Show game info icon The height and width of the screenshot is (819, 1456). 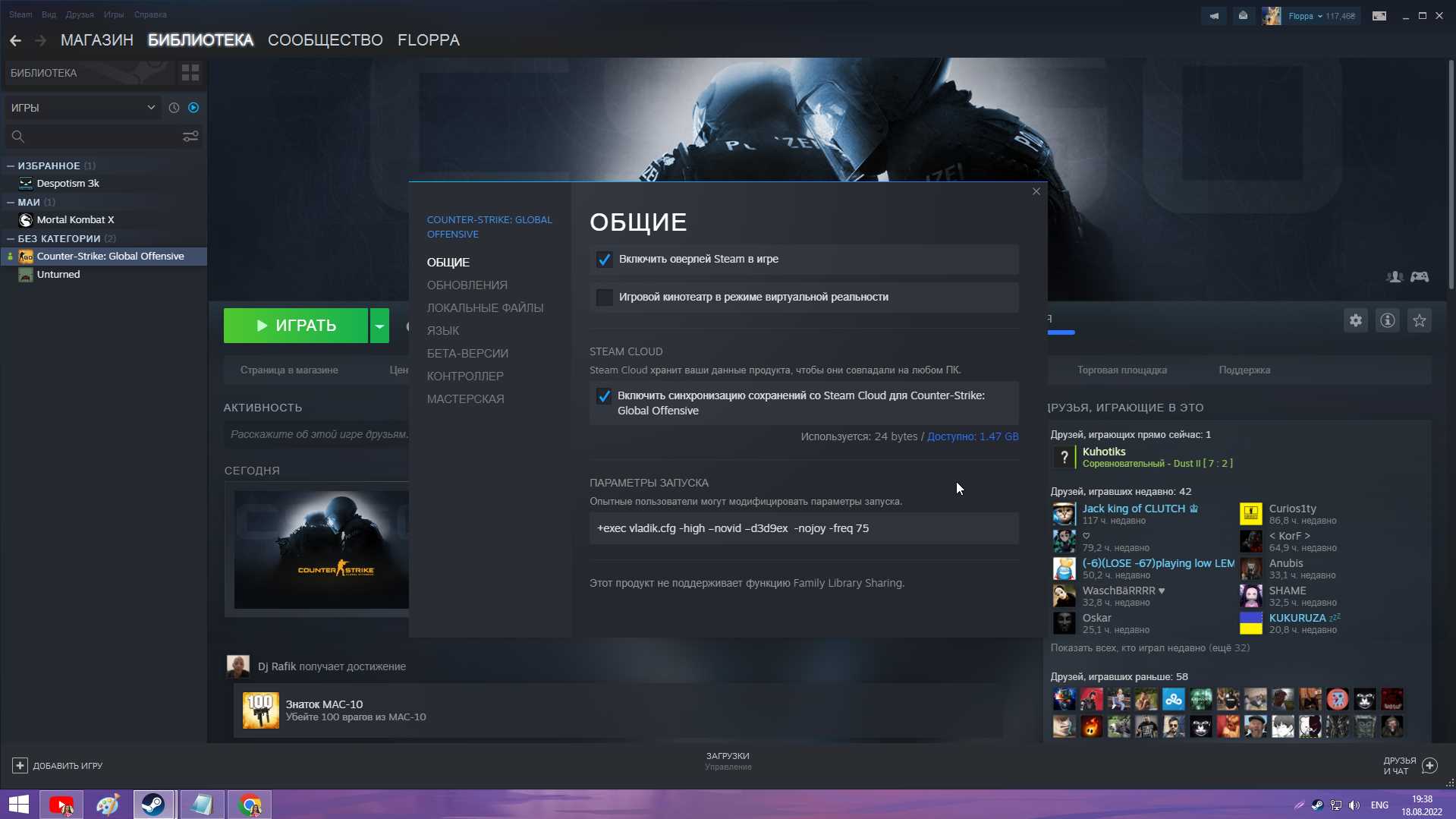pos(1388,320)
